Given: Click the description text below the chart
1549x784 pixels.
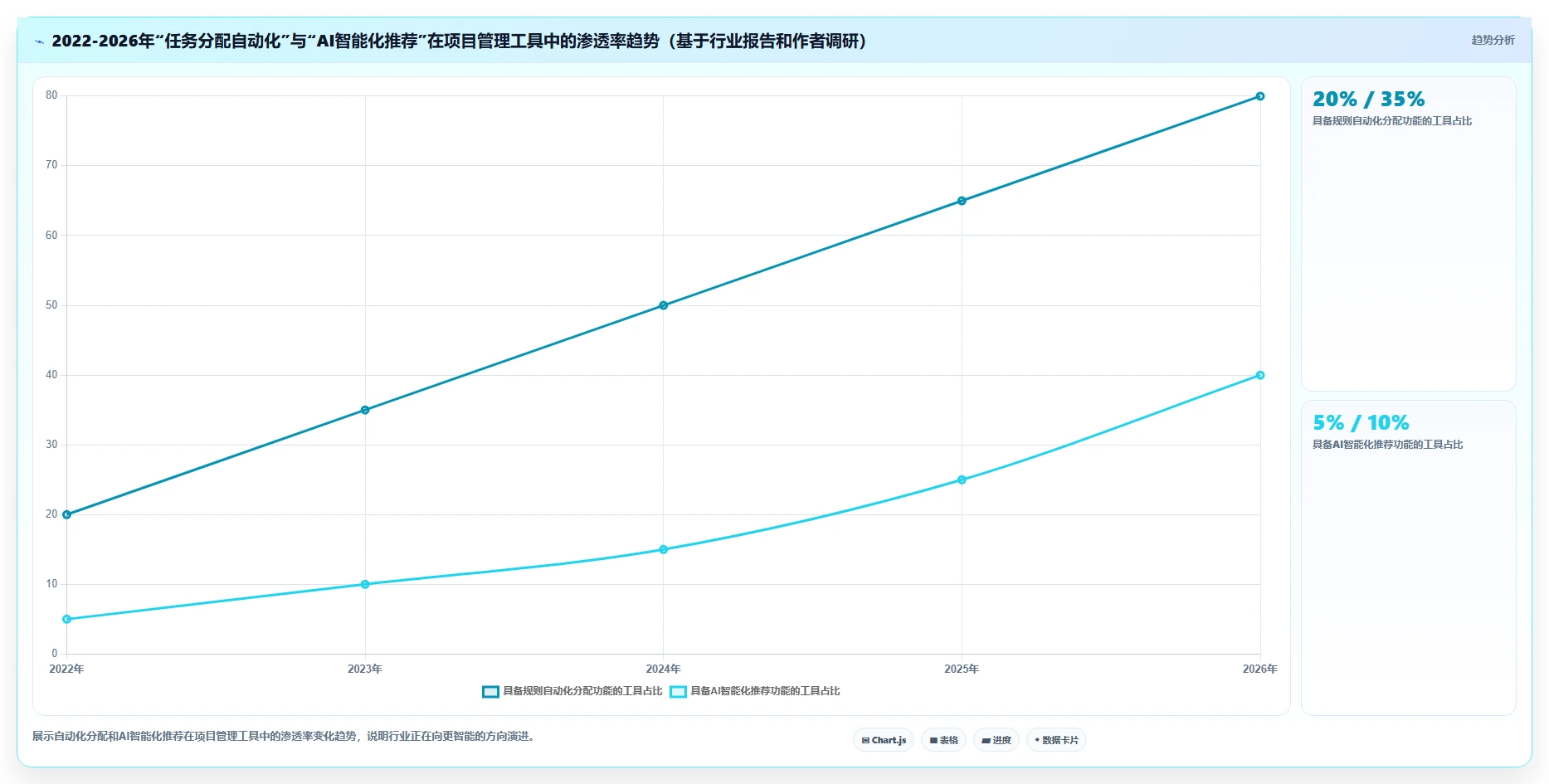Looking at the screenshot, I should [x=285, y=736].
